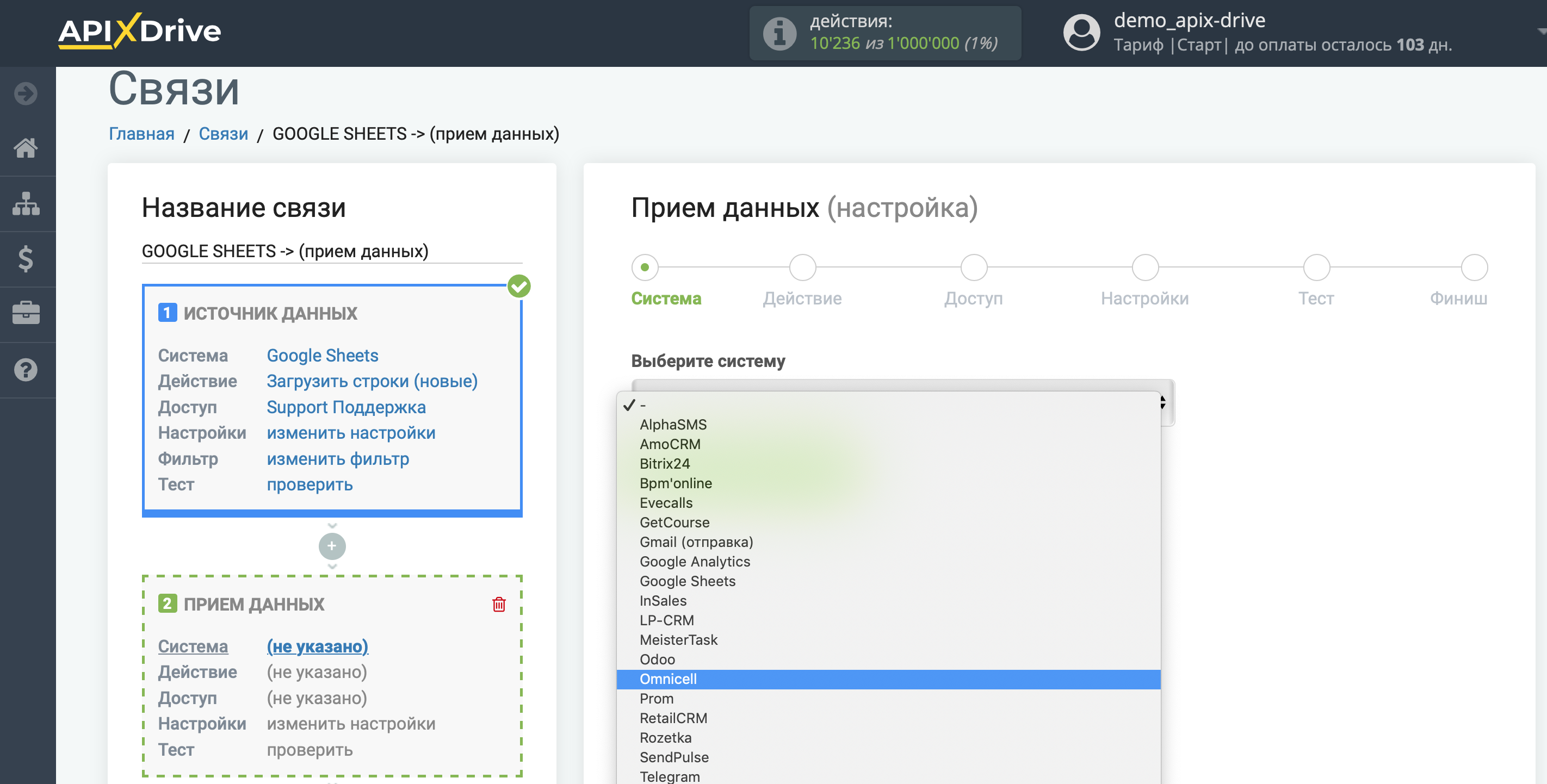1547x784 pixels.
Task: Choose SendPulse from the system list
Action: click(x=888, y=757)
